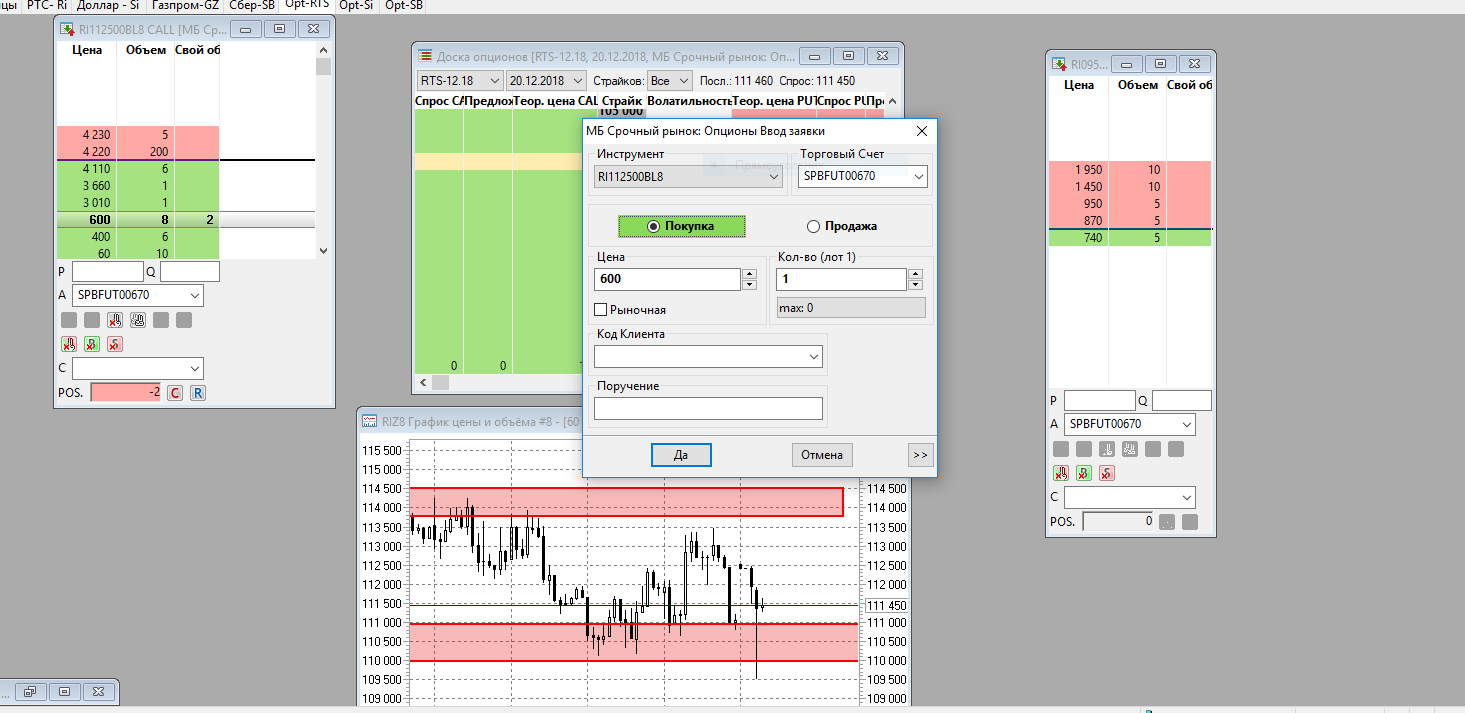1465x713 pixels.
Task: Click the Поручение text field
Action: (708, 408)
